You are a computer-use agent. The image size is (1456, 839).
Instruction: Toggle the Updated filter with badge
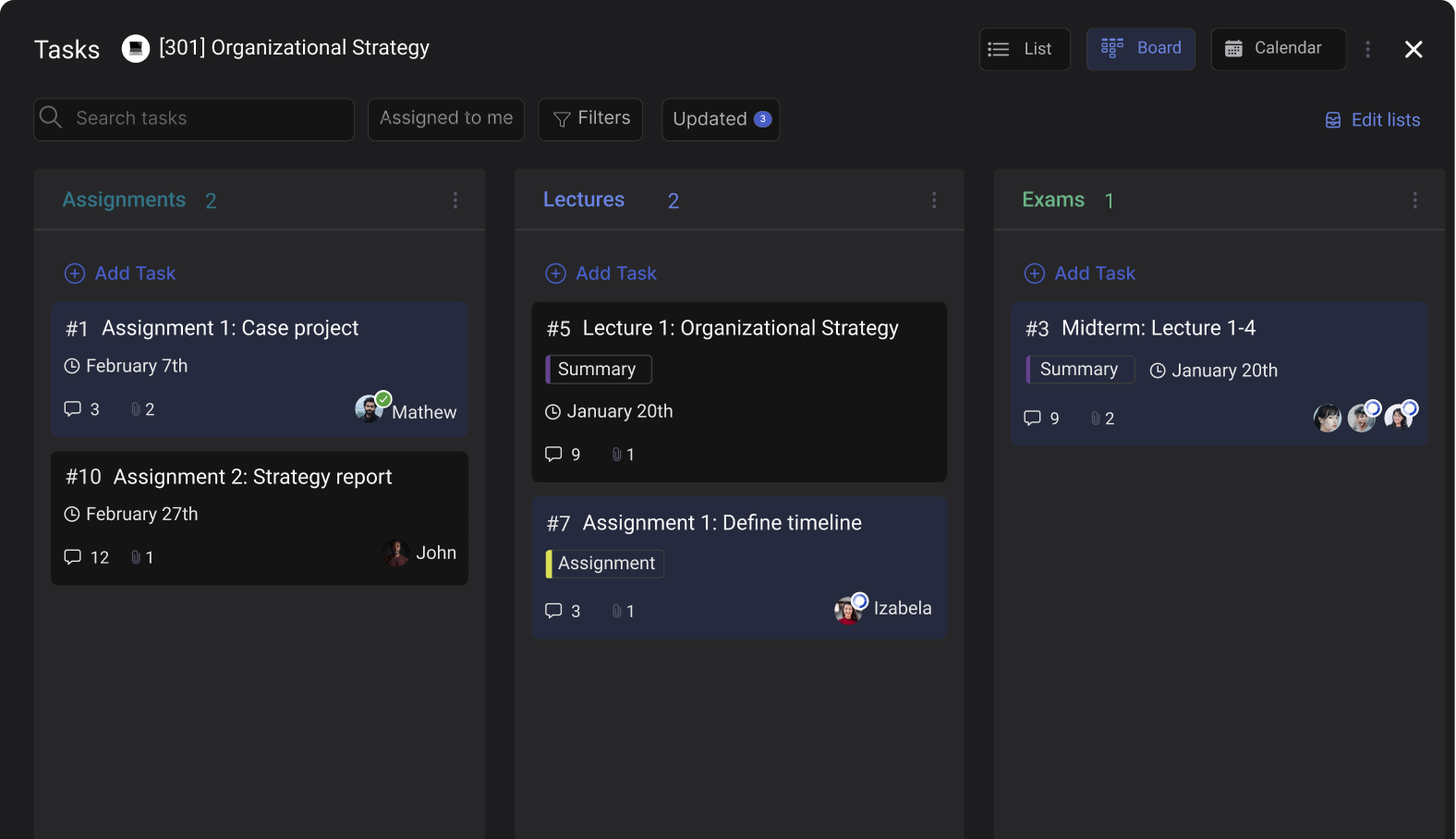click(720, 119)
